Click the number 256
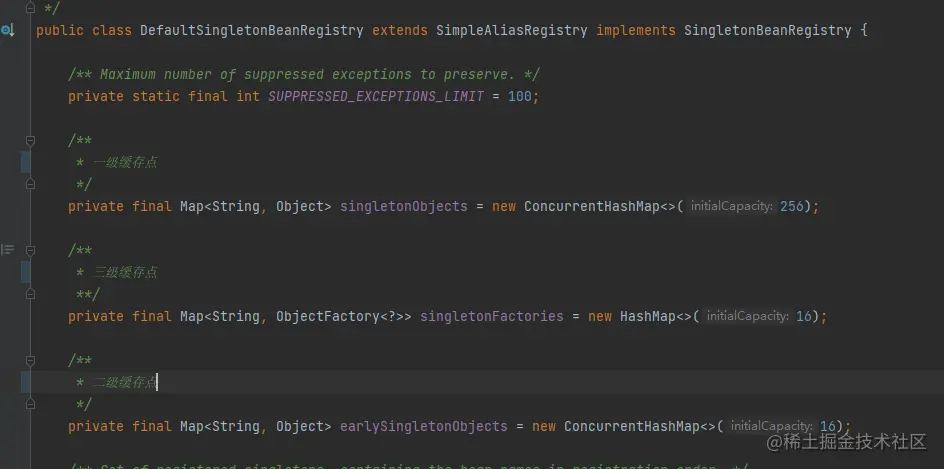This screenshot has height=469, width=944. click(x=792, y=207)
